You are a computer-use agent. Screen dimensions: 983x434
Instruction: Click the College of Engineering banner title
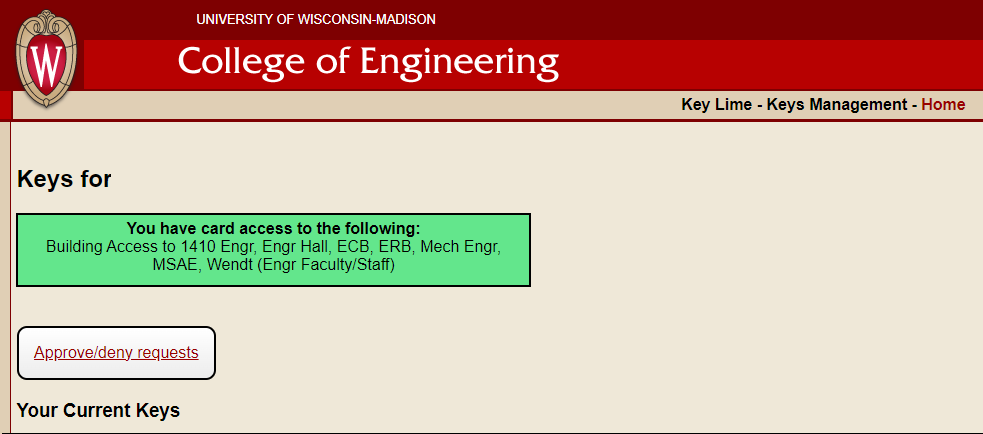(368, 63)
